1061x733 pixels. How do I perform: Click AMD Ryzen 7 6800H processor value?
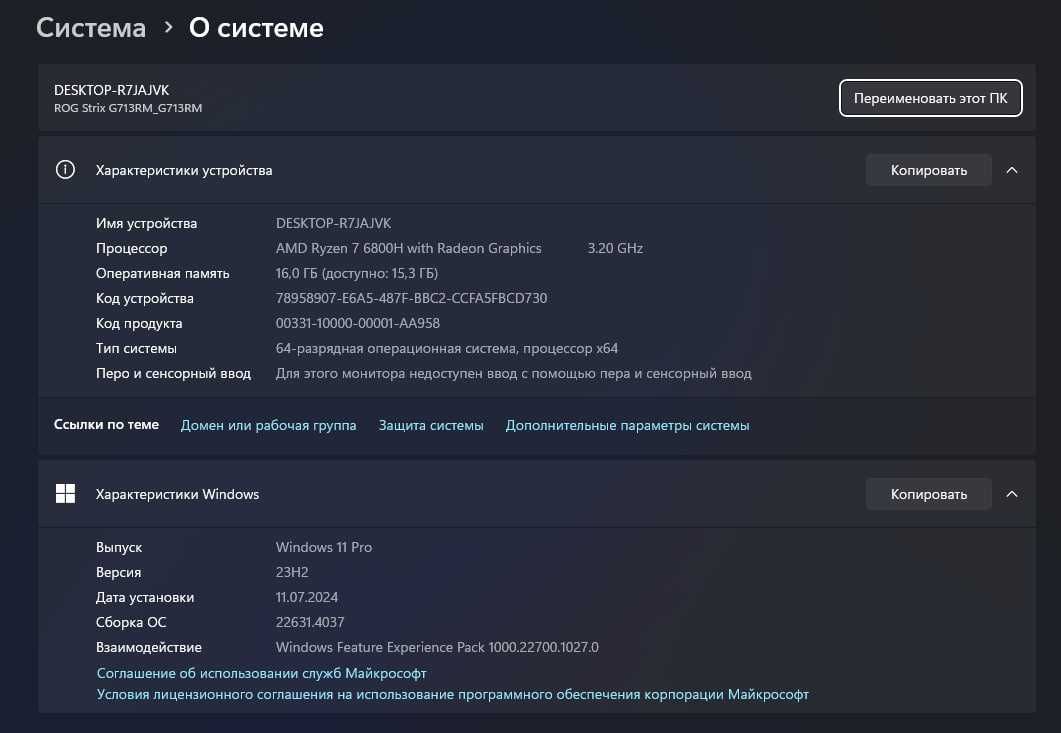(x=409, y=248)
